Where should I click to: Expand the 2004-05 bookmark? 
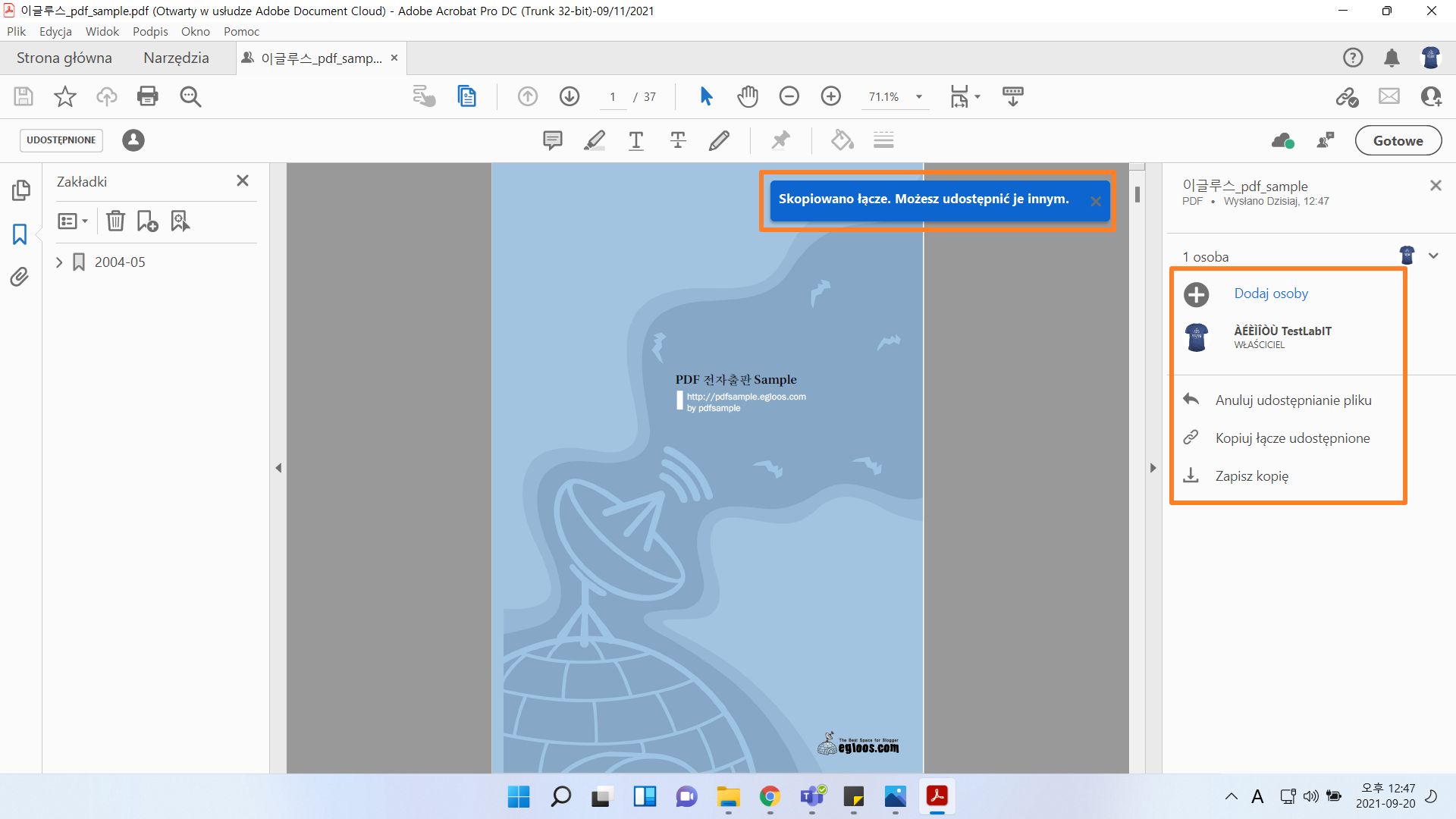[59, 262]
